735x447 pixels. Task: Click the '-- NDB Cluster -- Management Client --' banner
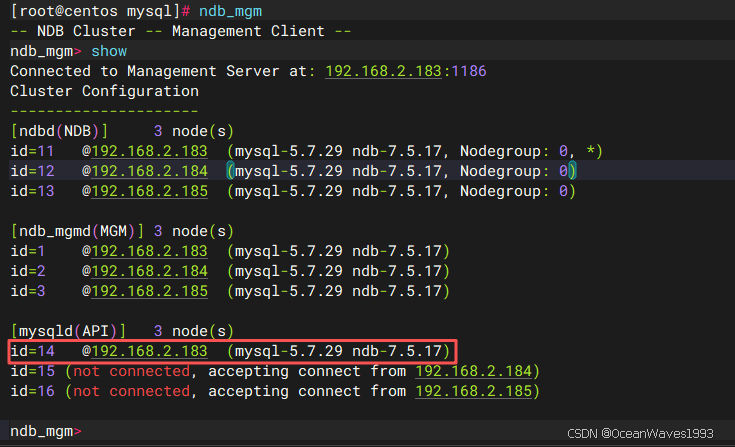click(x=181, y=31)
